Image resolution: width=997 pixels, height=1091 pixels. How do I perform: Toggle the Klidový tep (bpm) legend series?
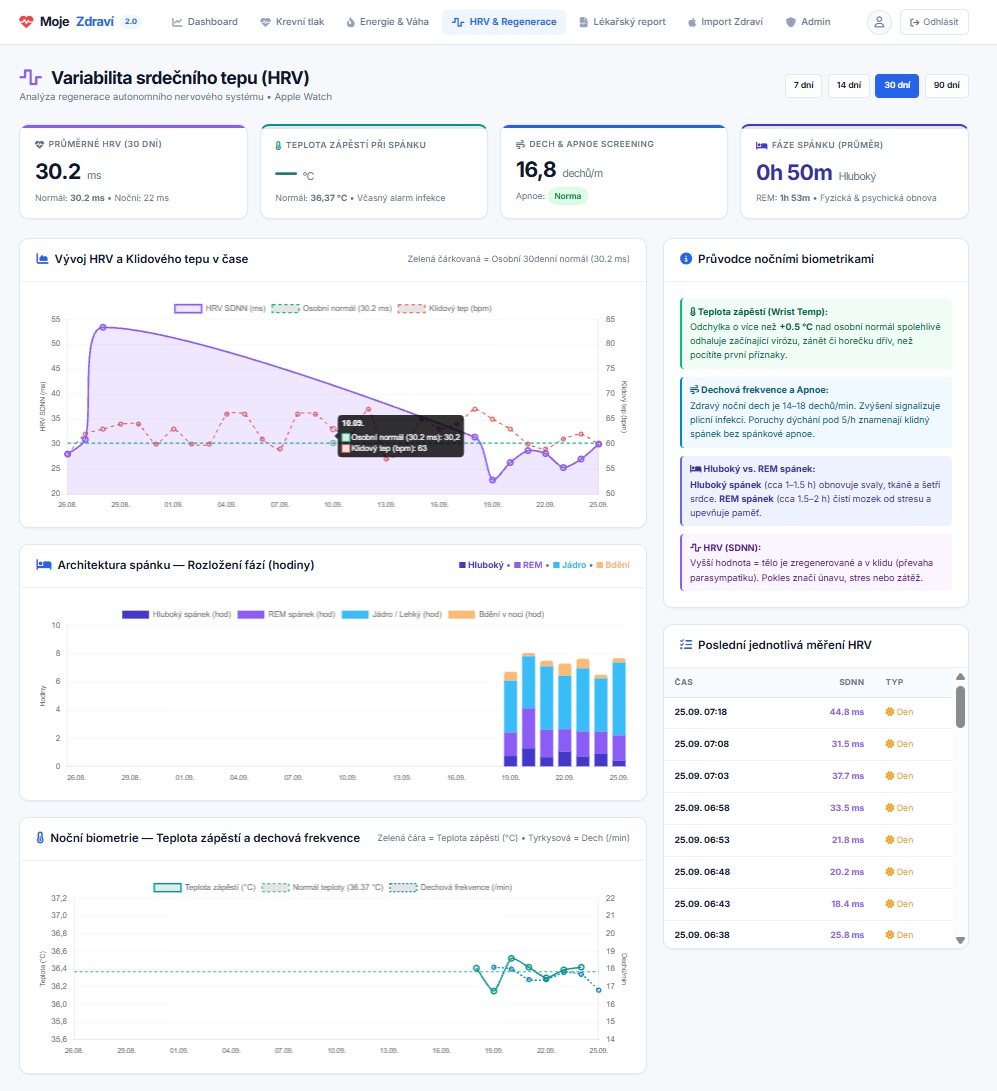coord(445,308)
